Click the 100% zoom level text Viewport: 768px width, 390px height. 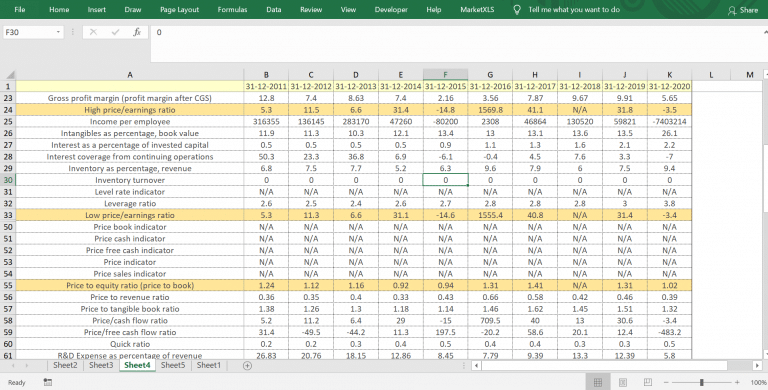click(759, 382)
